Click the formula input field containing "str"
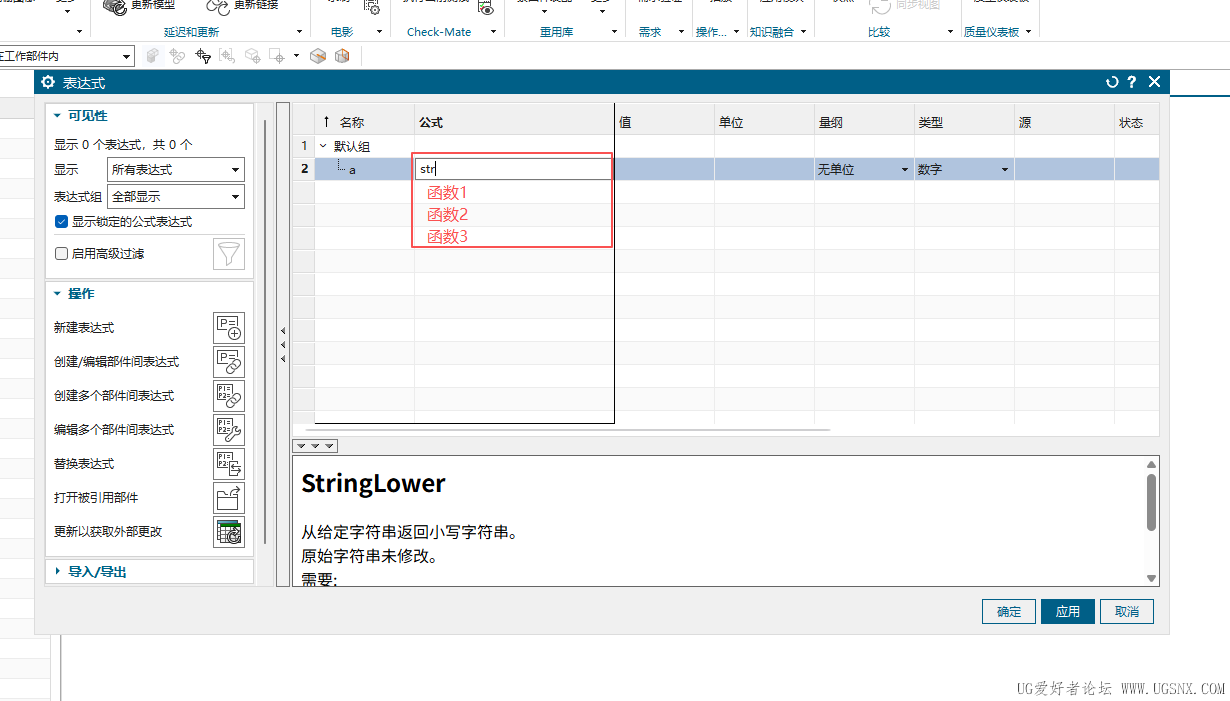 (x=512, y=169)
